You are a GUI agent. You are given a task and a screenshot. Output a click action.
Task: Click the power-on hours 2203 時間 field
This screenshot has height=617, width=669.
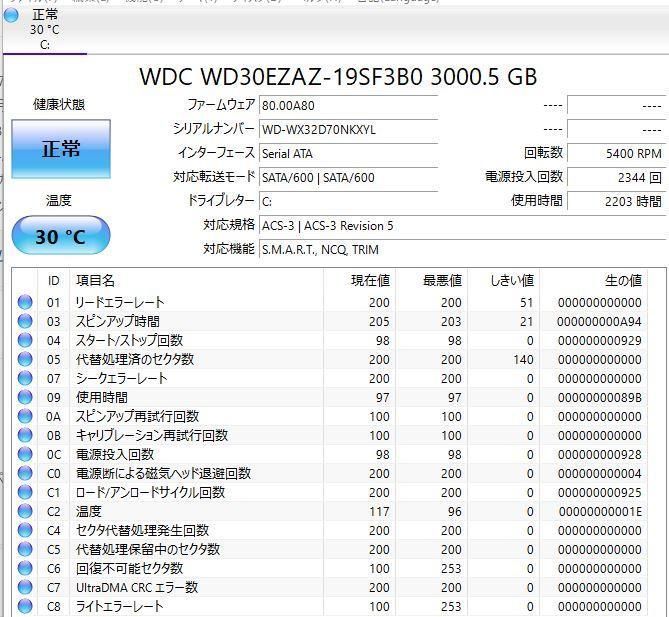tap(616, 201)
